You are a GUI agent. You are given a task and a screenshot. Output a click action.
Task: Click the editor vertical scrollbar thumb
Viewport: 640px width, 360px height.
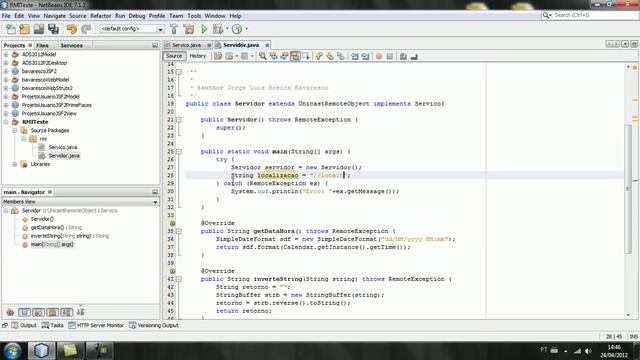628,188
